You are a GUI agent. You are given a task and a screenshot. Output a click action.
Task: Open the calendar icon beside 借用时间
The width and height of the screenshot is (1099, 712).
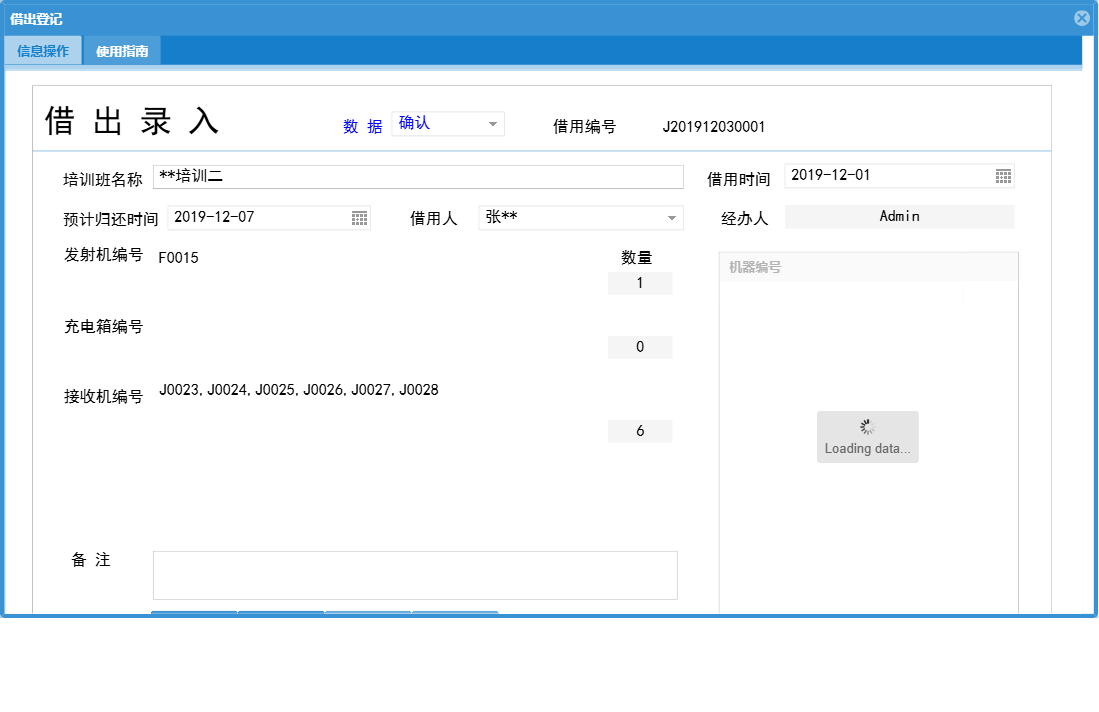[1002, 175]
